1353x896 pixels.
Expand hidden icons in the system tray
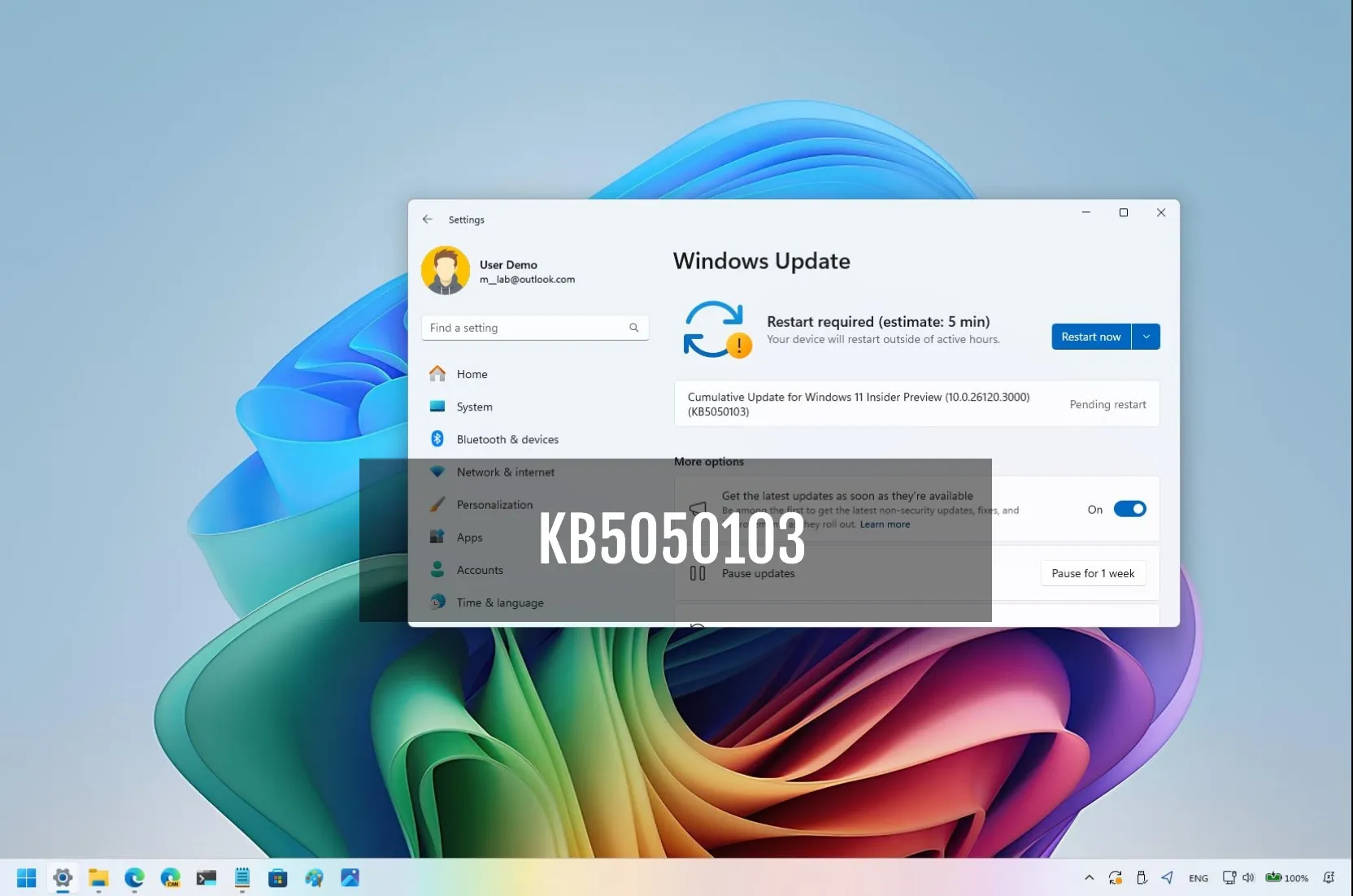pos(1088,878)
